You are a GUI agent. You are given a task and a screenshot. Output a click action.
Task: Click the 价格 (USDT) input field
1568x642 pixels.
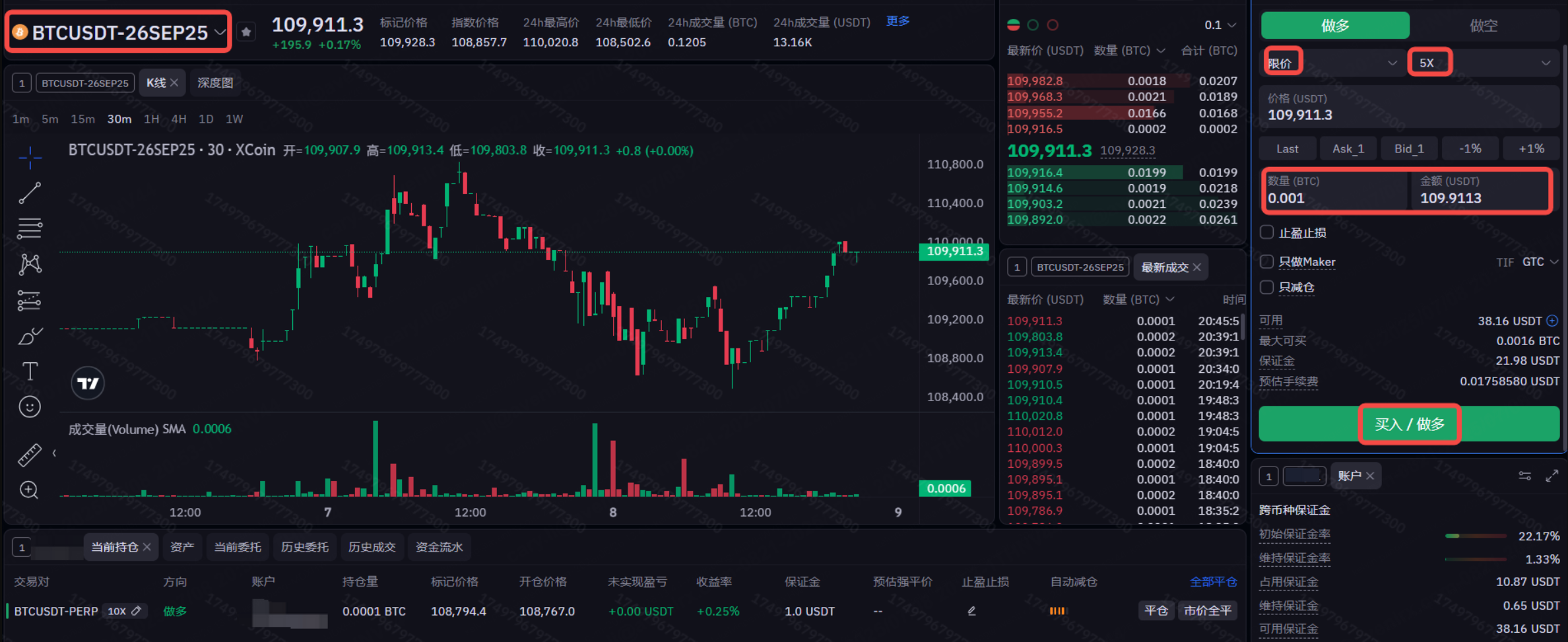click(1409, 108)
